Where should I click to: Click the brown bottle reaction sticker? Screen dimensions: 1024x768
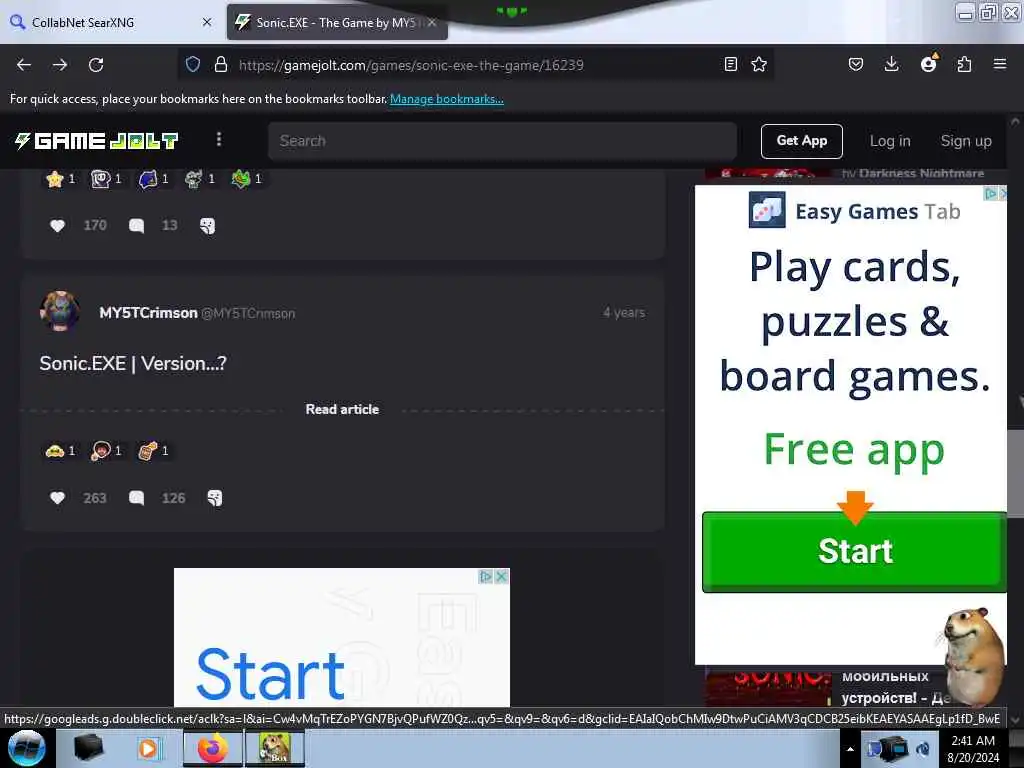point(148,451)
